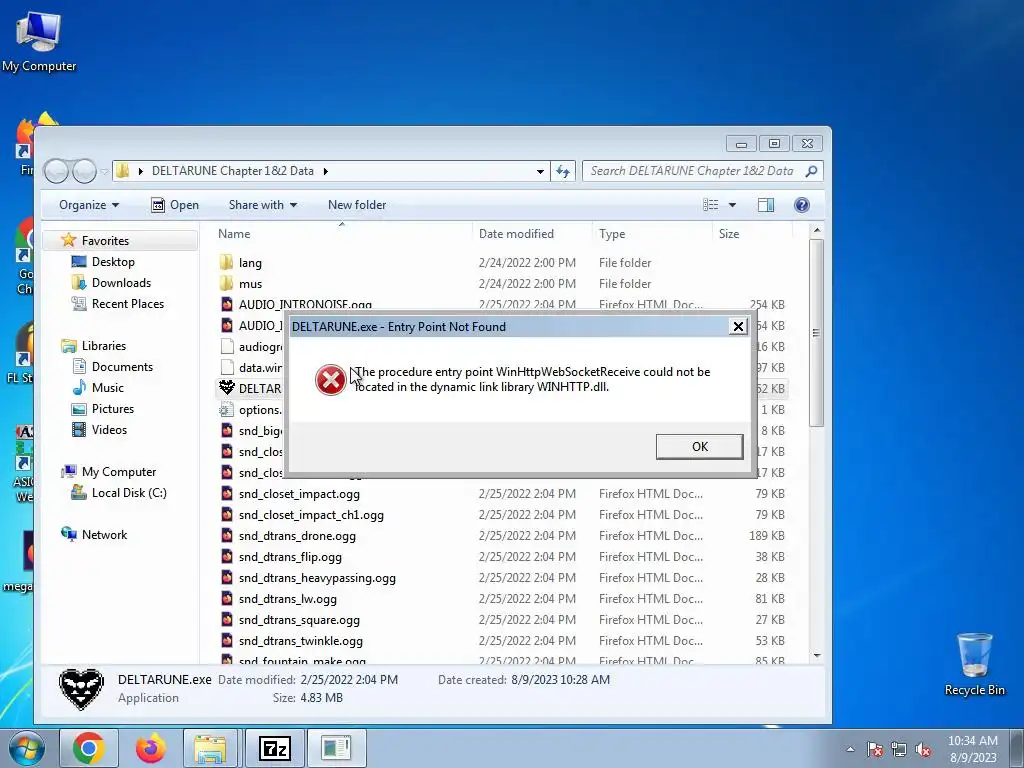
Task: Select AUDIO_INTRONOISE.ogg file
Action: pos(305,305)
